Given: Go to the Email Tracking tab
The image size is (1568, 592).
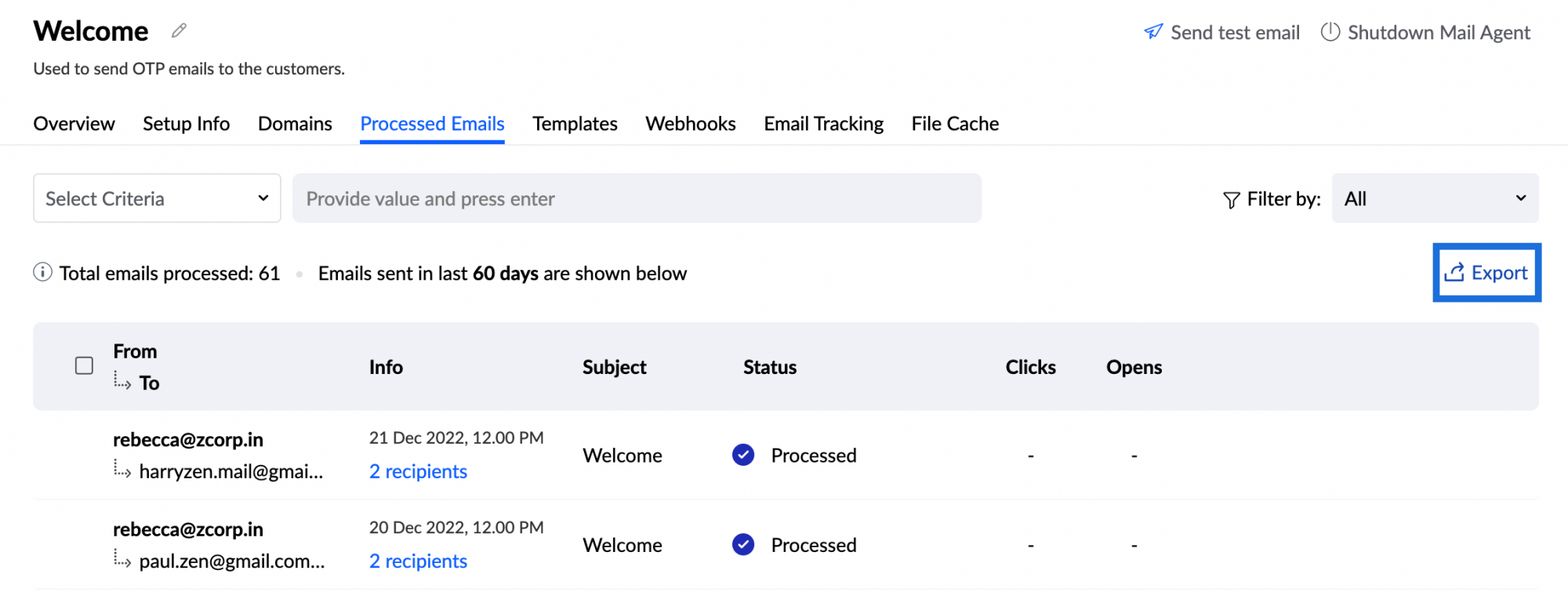Looking at the screenshot, I should click(823, 124).
